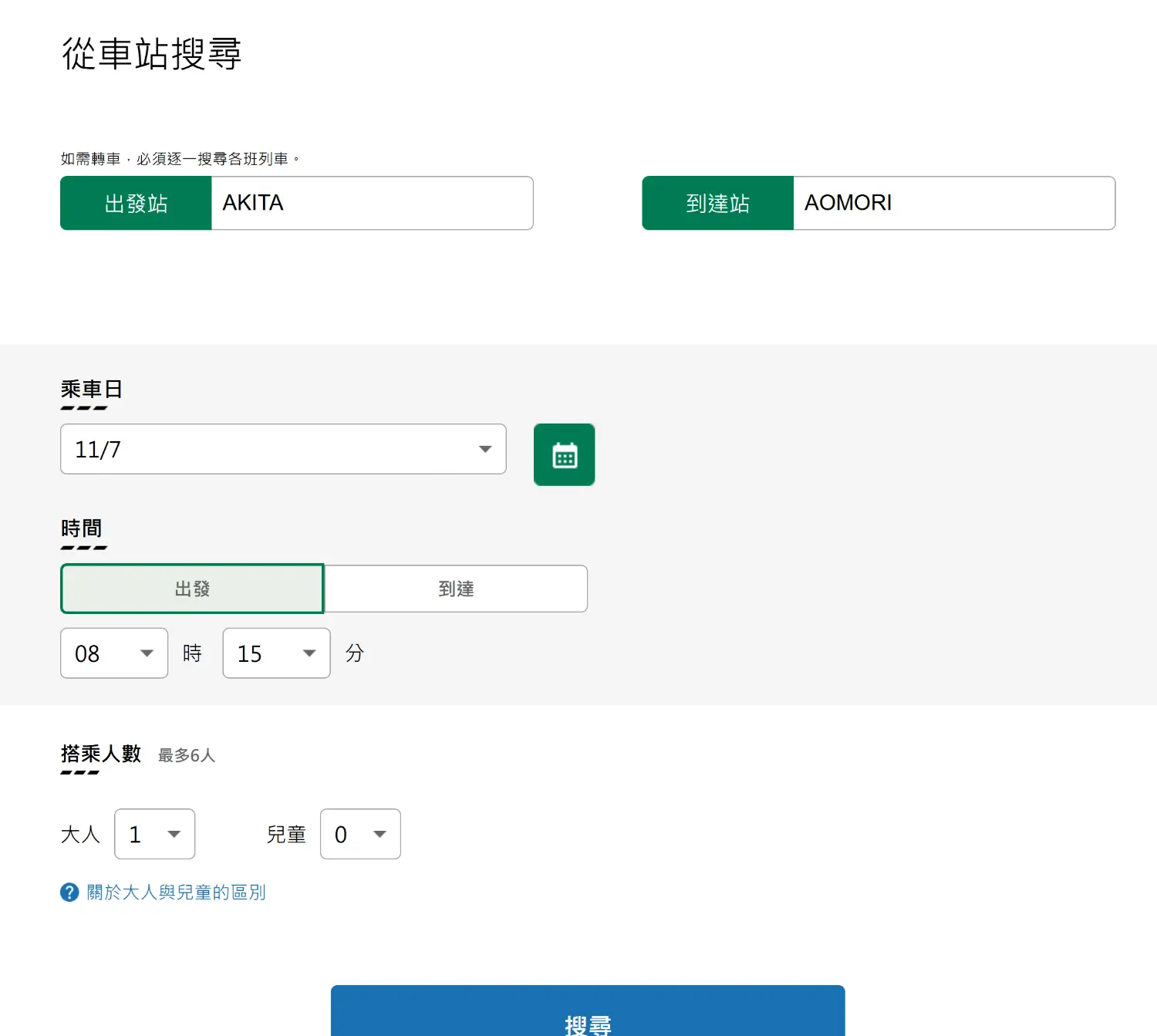
Task: Click the arrow beside hour value 08
Action: [147, 653]
